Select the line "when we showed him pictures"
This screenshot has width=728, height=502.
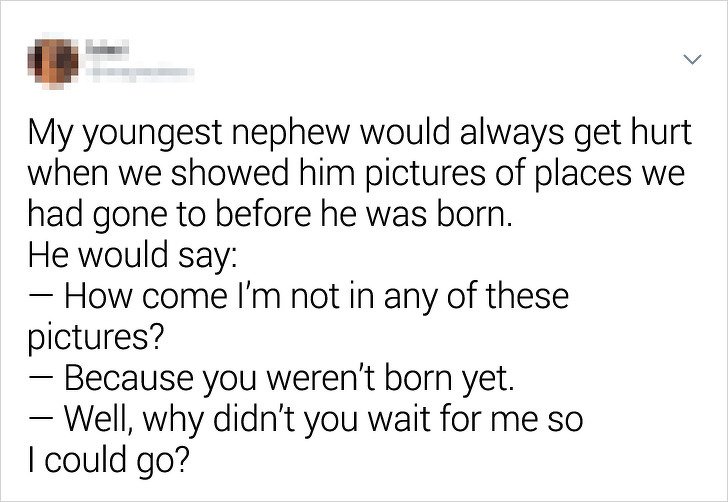coord(356,173)
